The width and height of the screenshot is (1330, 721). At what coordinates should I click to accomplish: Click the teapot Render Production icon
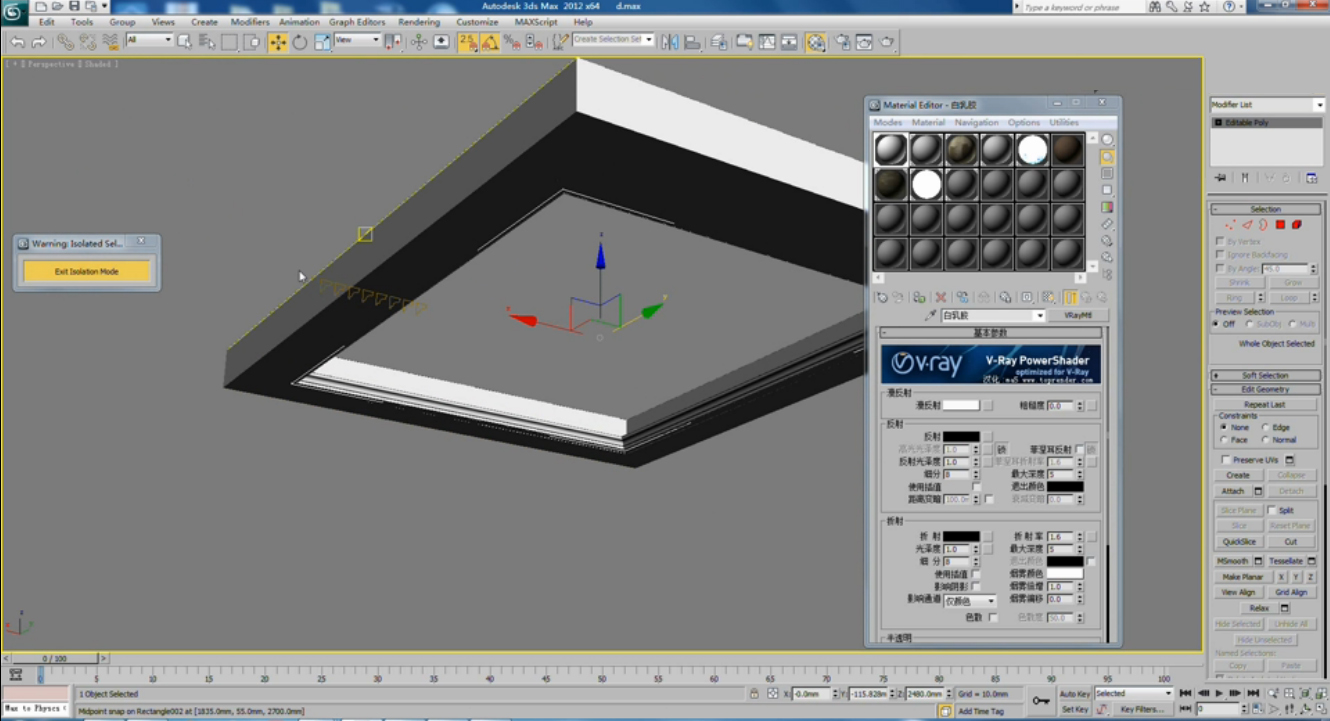tap(887, 42)
